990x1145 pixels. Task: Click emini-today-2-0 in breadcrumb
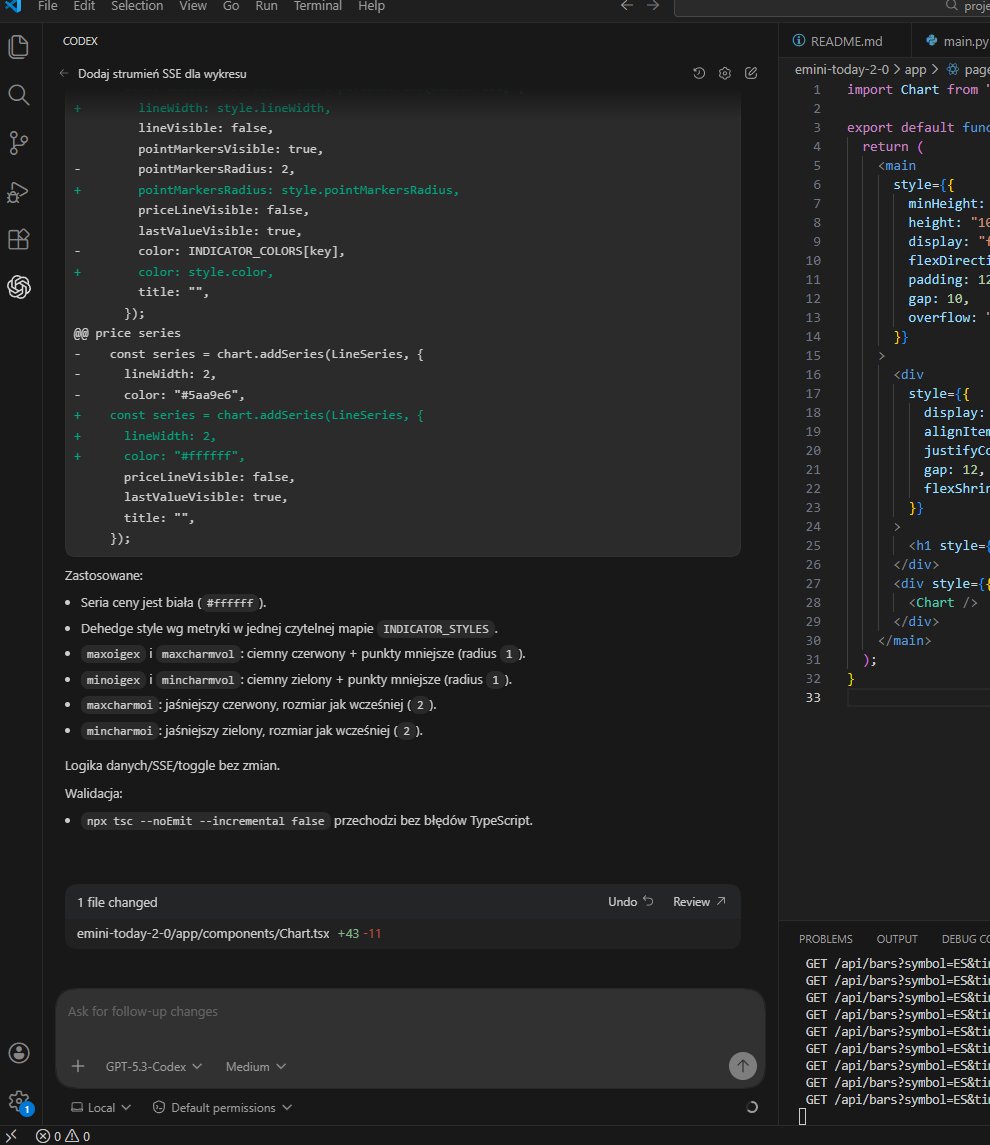tap(842, 69)
